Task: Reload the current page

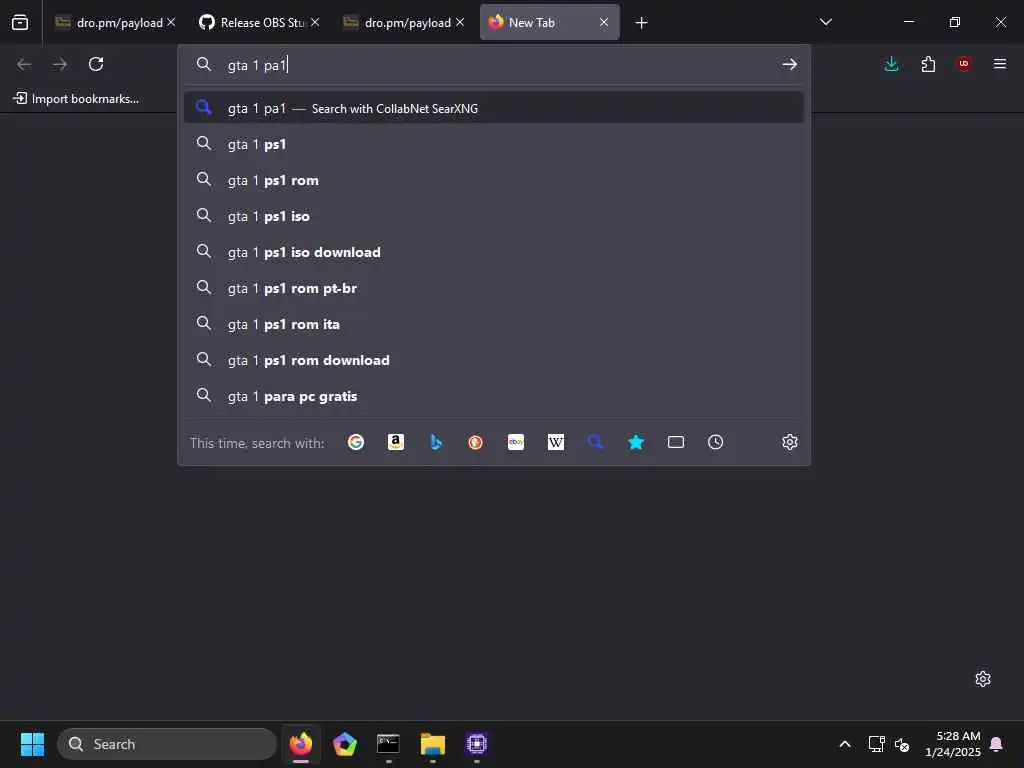Action: 96,64
